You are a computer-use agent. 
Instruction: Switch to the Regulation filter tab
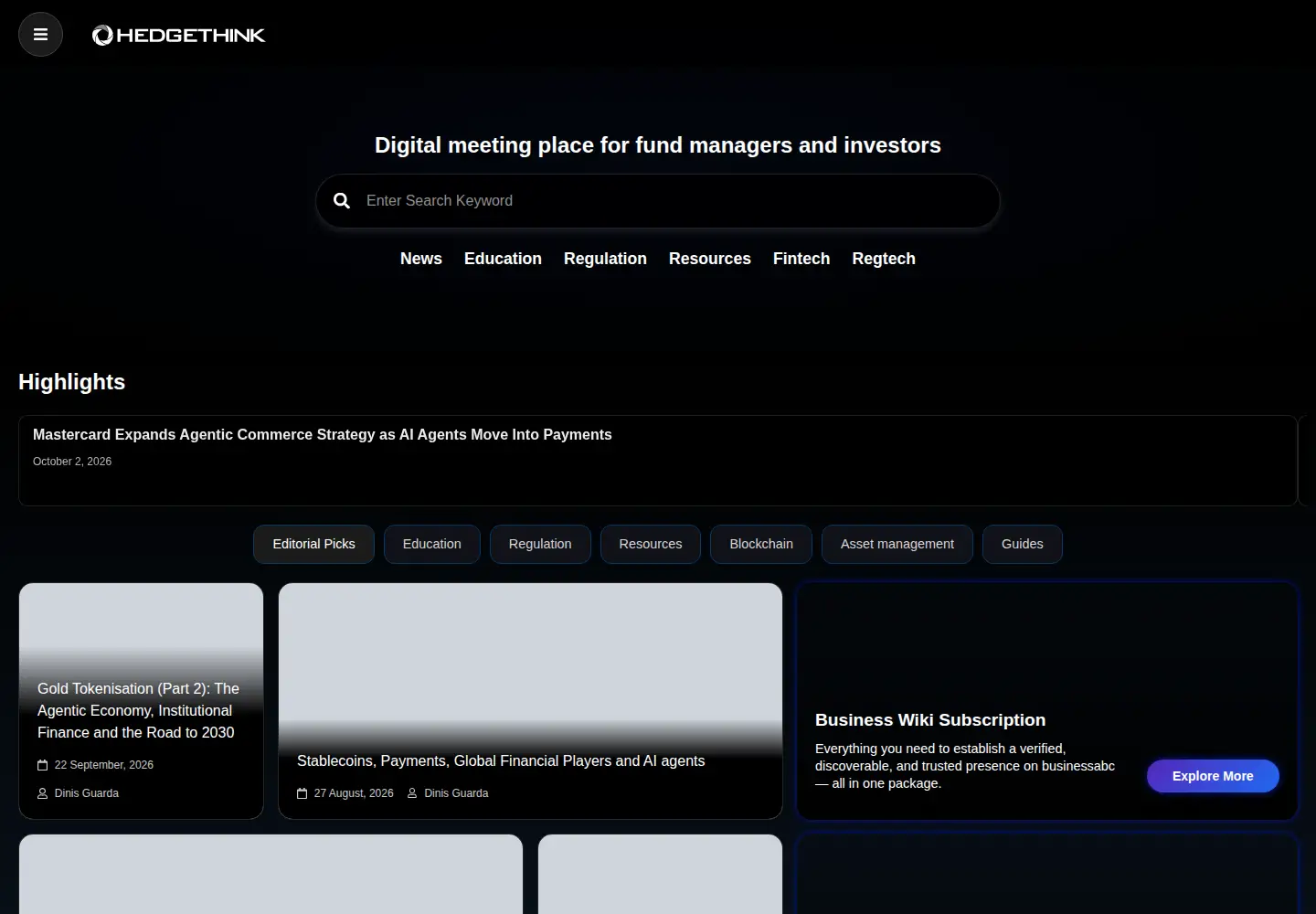tap(540, 544)
